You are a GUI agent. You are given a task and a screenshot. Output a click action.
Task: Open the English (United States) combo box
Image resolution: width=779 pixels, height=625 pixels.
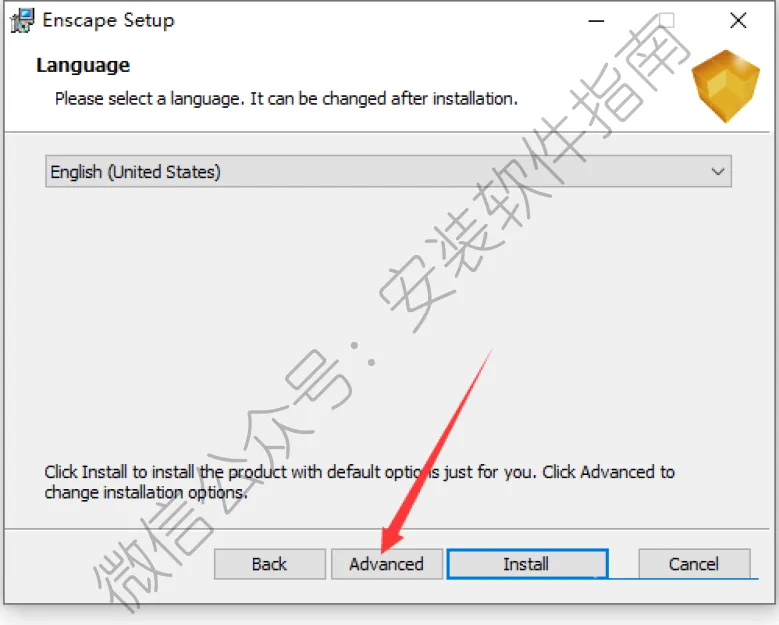(388, 171)
